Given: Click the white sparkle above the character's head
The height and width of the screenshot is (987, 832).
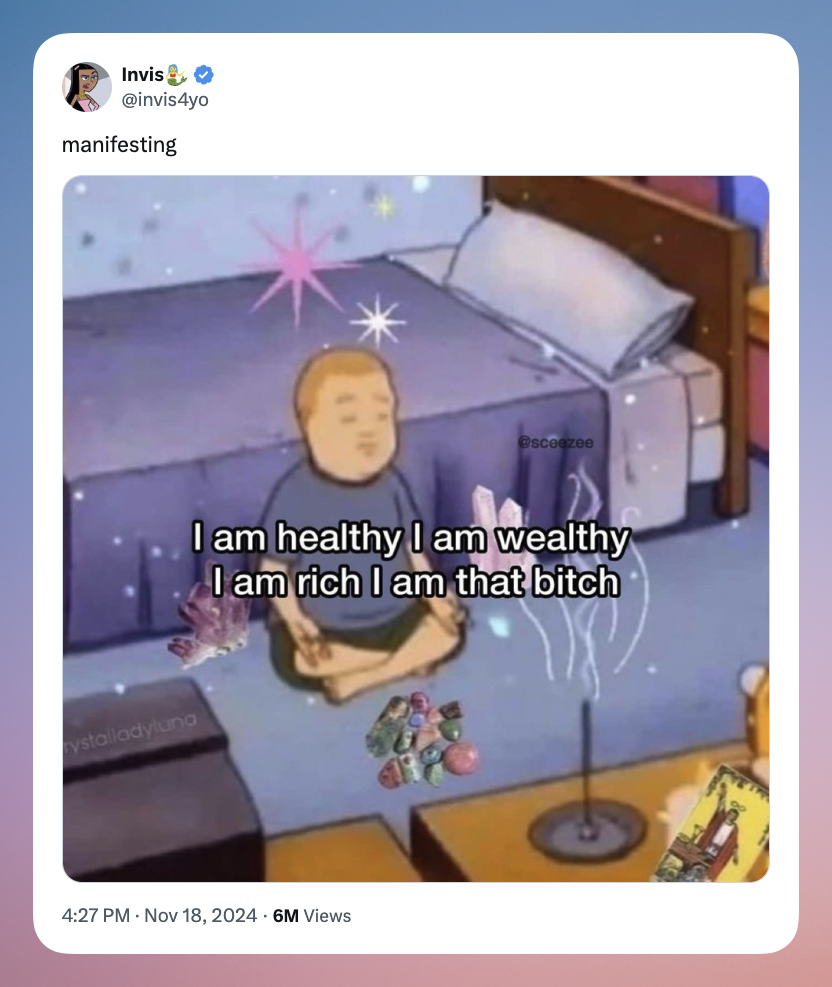Looking at the screenshot, I should (377, 322).
